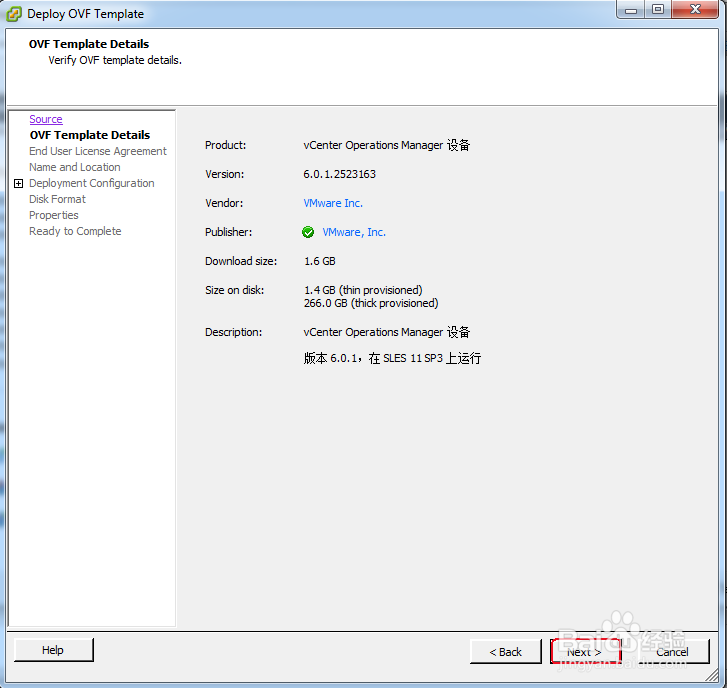Screen dimensions: 727x688
Task: Select Deployment Configuration step
Action: coord(92,183)
